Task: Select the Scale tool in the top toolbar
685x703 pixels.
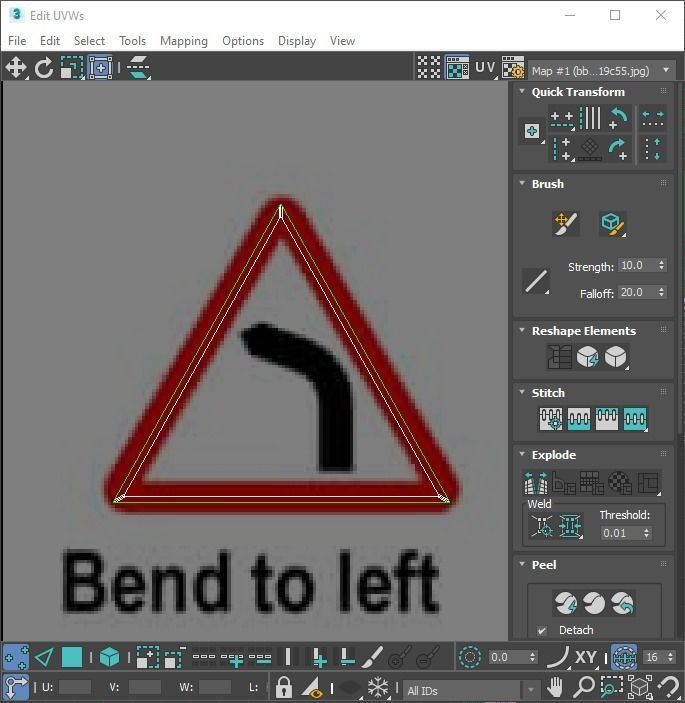Action: click(x=72, y=68)
